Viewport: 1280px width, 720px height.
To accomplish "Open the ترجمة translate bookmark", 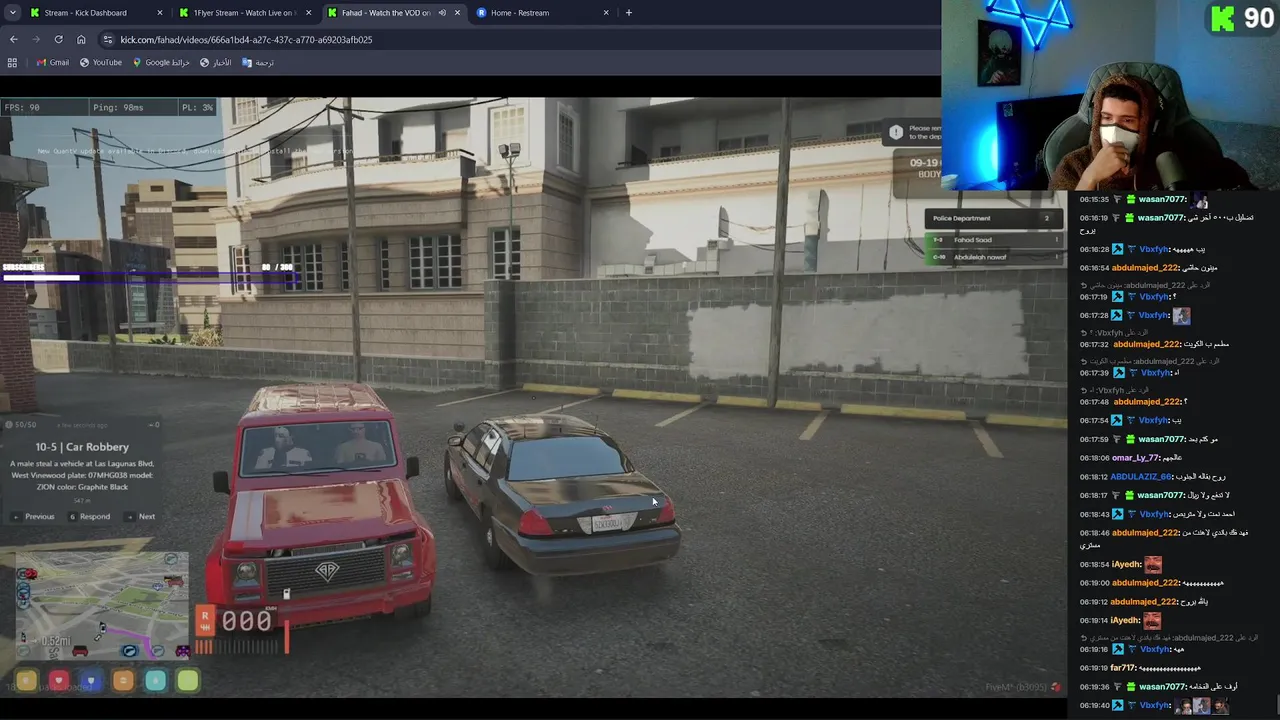I will [x=258, y=62].
